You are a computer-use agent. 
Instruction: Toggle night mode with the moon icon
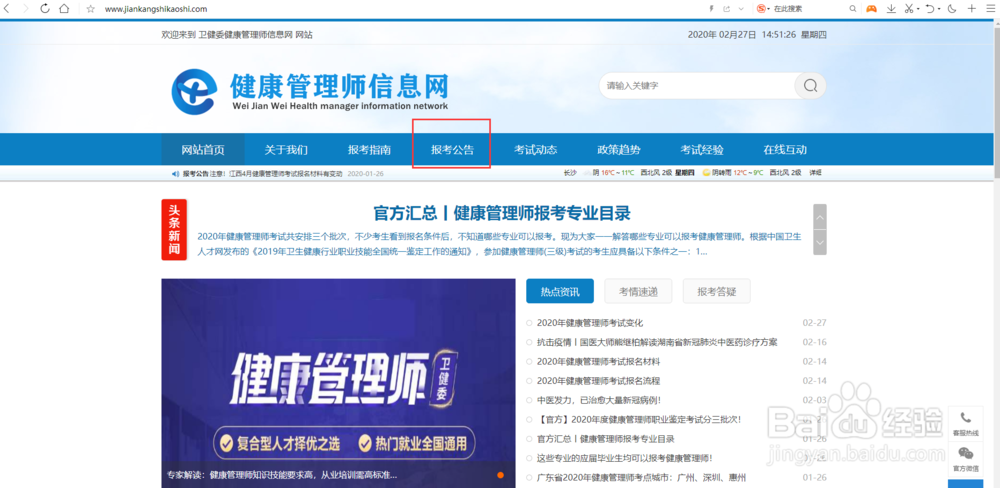(952, 9)
